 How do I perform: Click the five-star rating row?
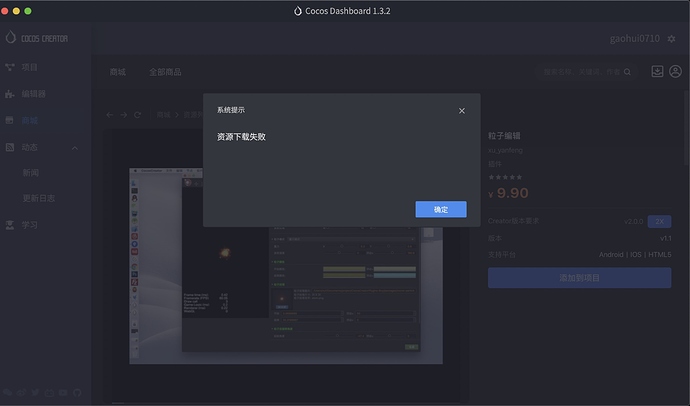coord(505,177)
